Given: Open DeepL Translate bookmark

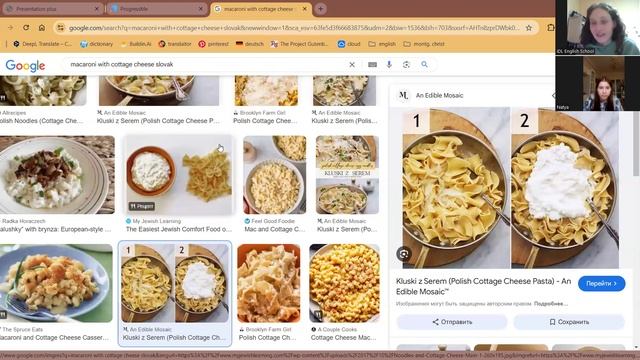Looking at the screenshot, I should pos(42,44).
